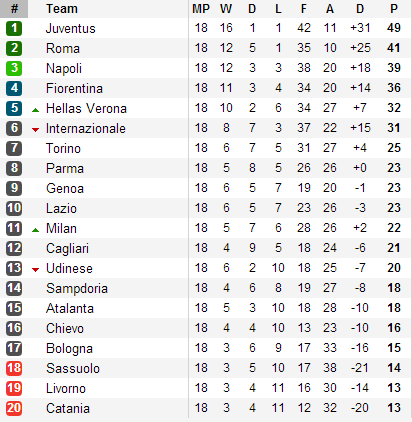Click the gray position 10 badge
Image resolution: width=412 pixels, height=422 pixels.
tap(14, 208)
